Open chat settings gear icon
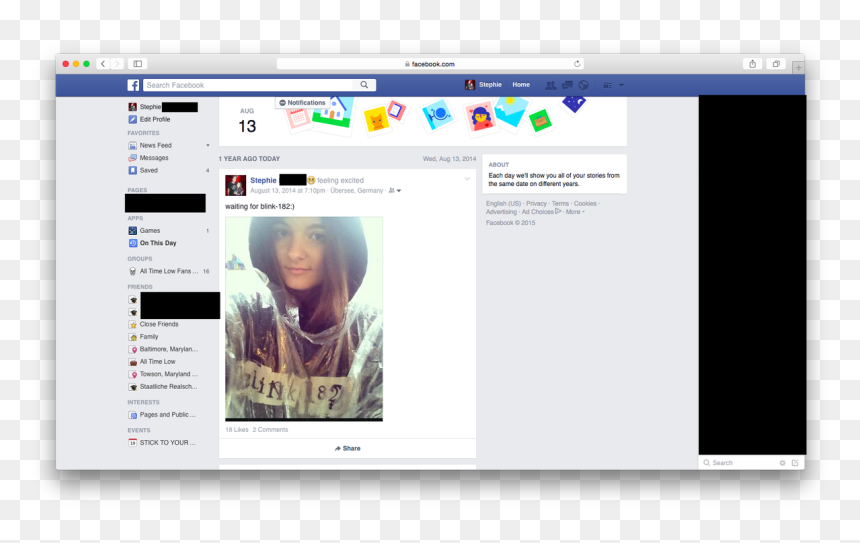 coord(783,463)
